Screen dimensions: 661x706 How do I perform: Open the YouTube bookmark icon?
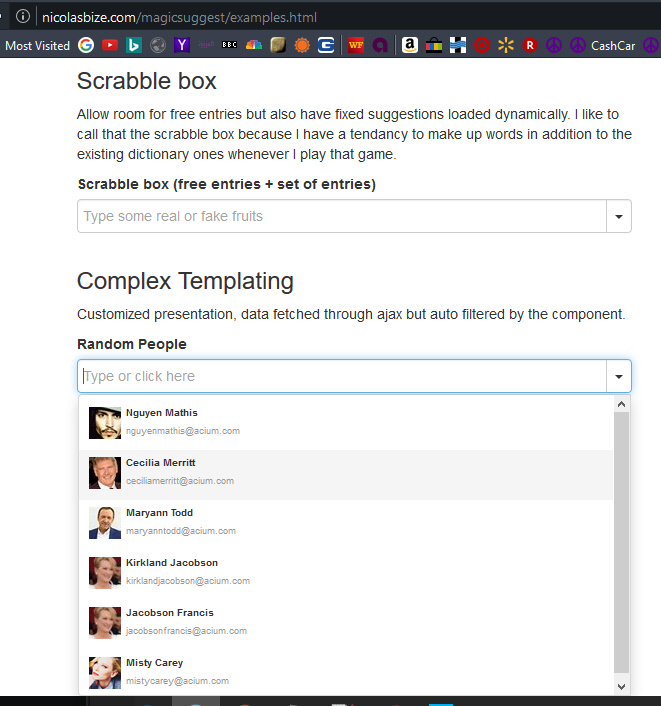coord(110,45)
